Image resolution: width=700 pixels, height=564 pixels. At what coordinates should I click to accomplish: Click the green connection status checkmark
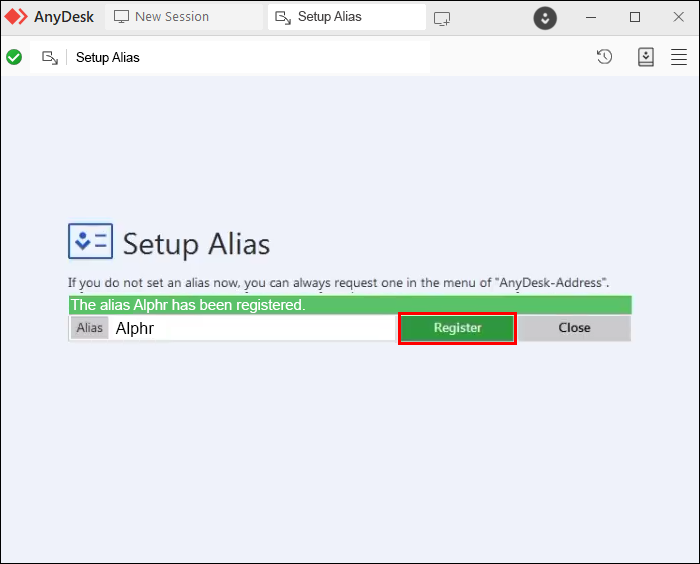coord(14,57)
